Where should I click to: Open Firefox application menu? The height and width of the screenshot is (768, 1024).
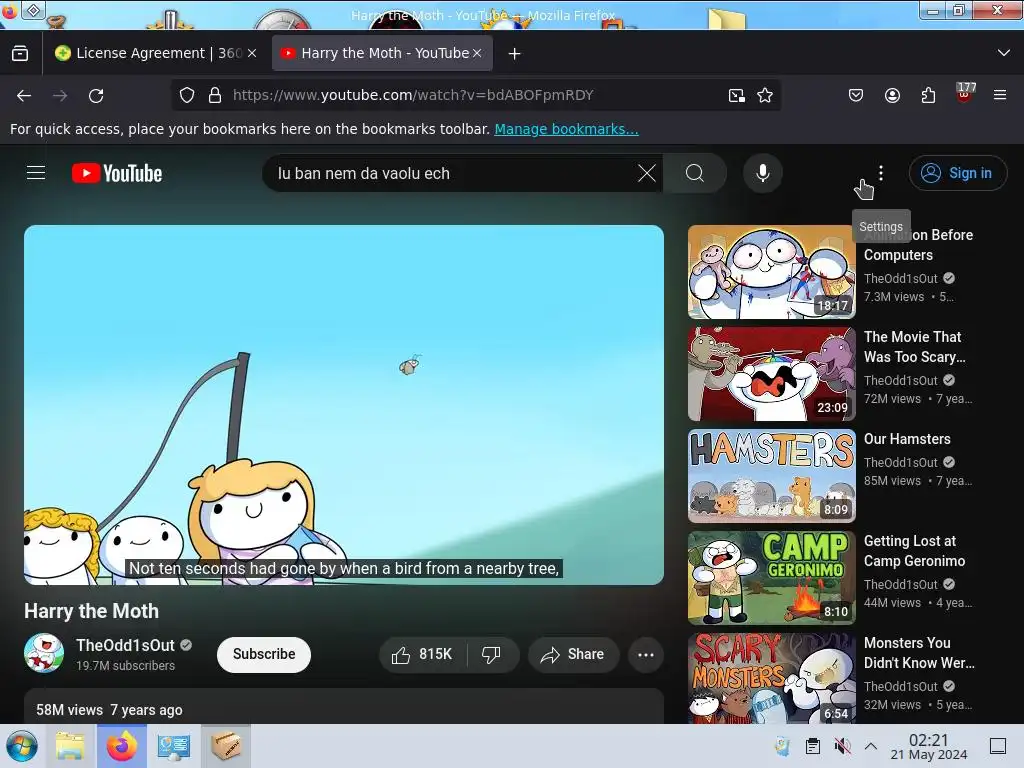tap(1000, 95)
